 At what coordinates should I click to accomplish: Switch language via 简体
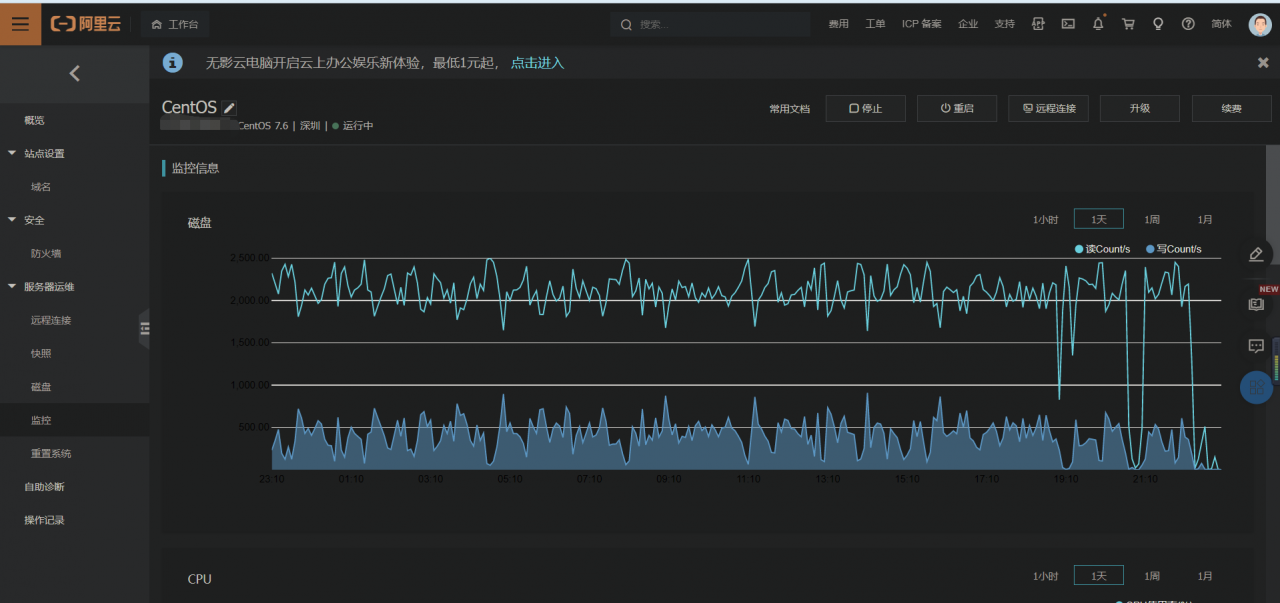(1221, 24)
